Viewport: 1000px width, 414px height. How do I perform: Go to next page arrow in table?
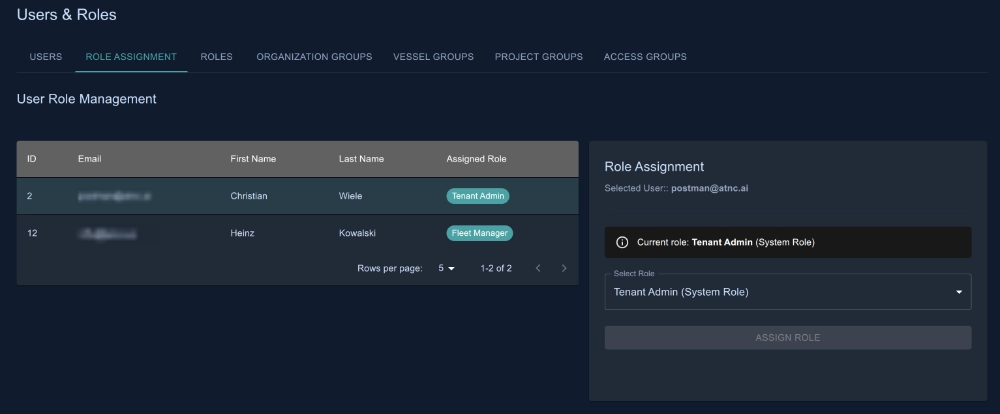(564, 268)
